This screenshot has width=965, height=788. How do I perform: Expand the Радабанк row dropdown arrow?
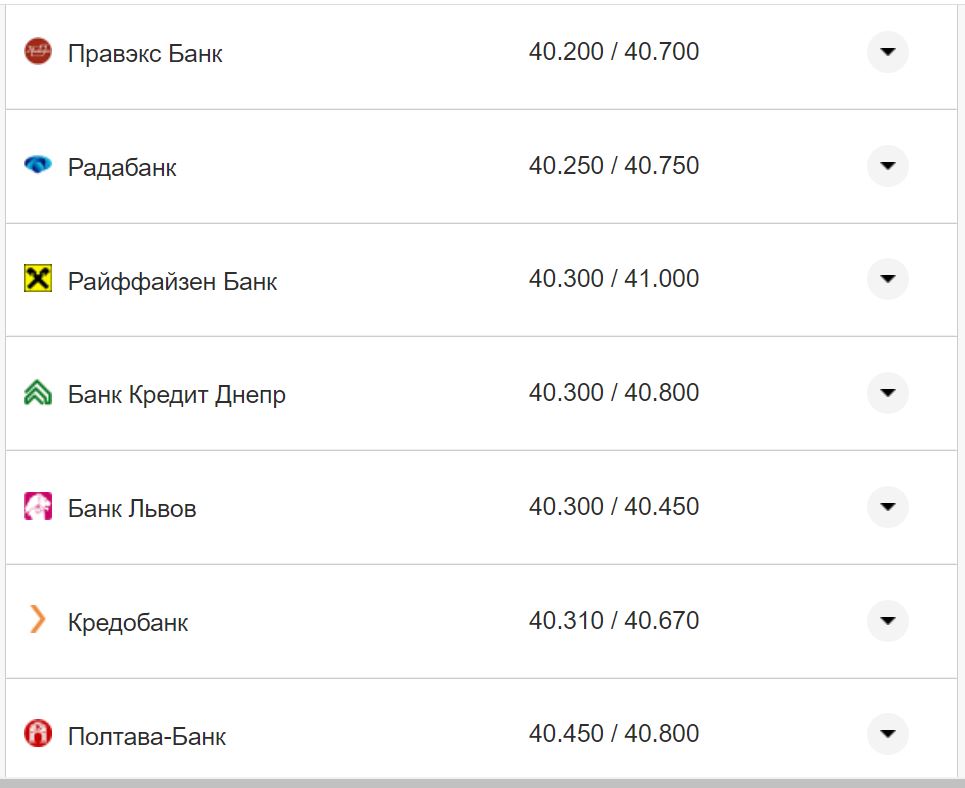[887, 166]
